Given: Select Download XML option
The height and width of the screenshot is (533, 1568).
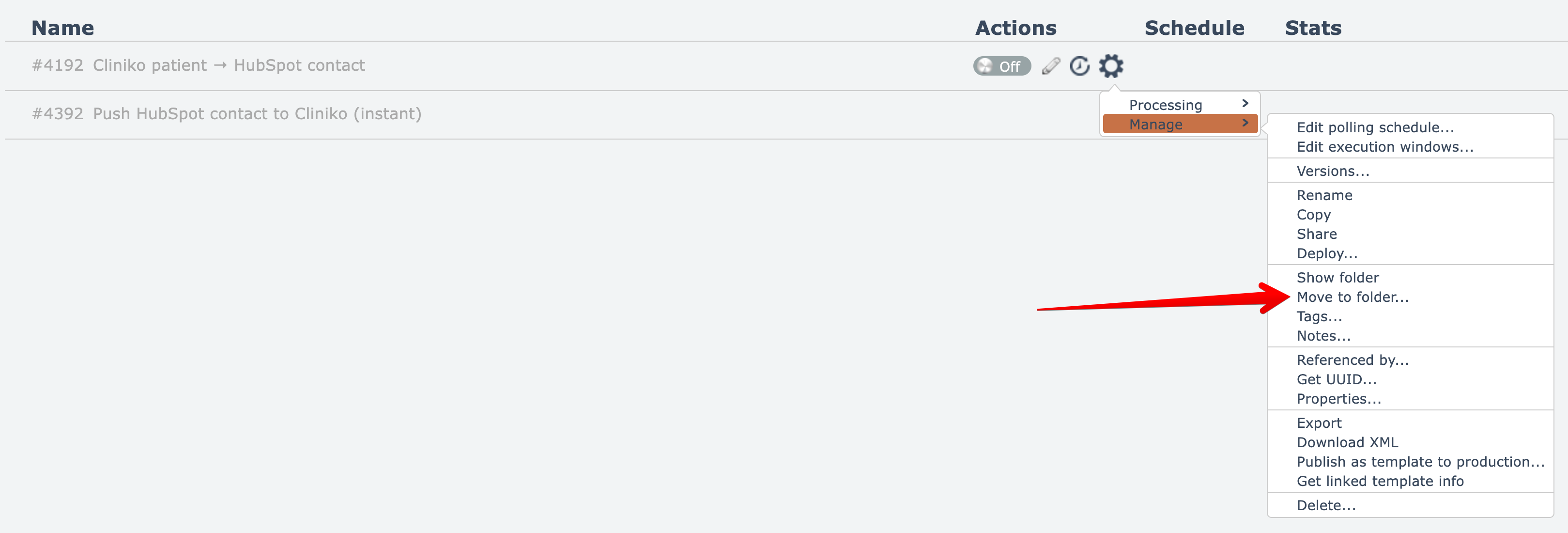Looking at the screenshot, I should (1346, 442).
